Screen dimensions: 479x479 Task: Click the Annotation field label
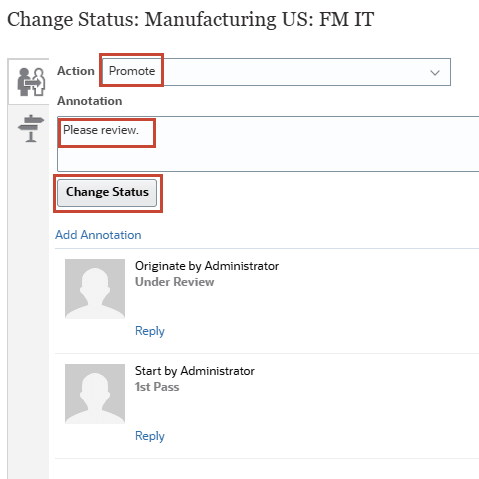coord(90,101)
